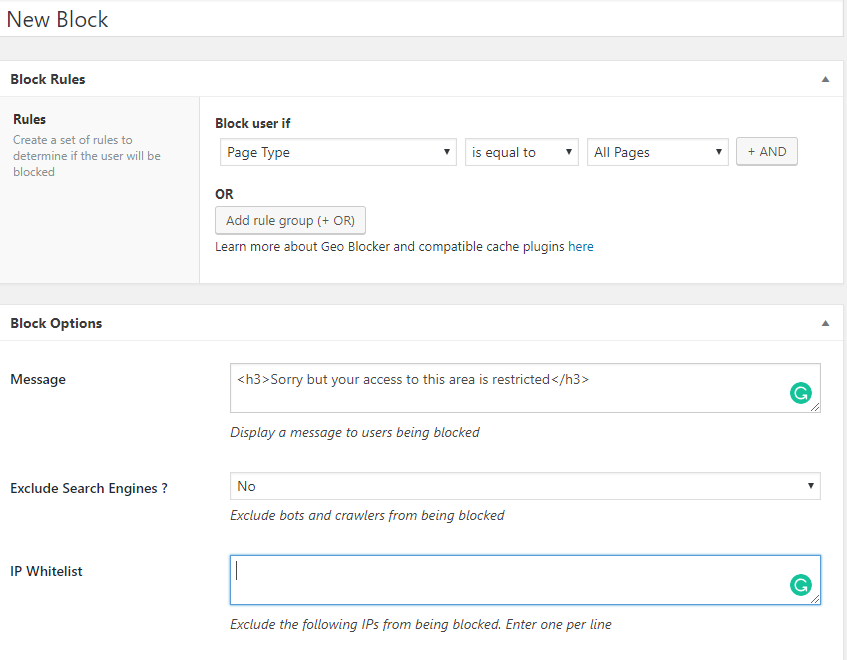The width and height of the screenshot is (847, 660).
Task: Grab the IP Whitelist resize handle
Action: coord(816,600)
